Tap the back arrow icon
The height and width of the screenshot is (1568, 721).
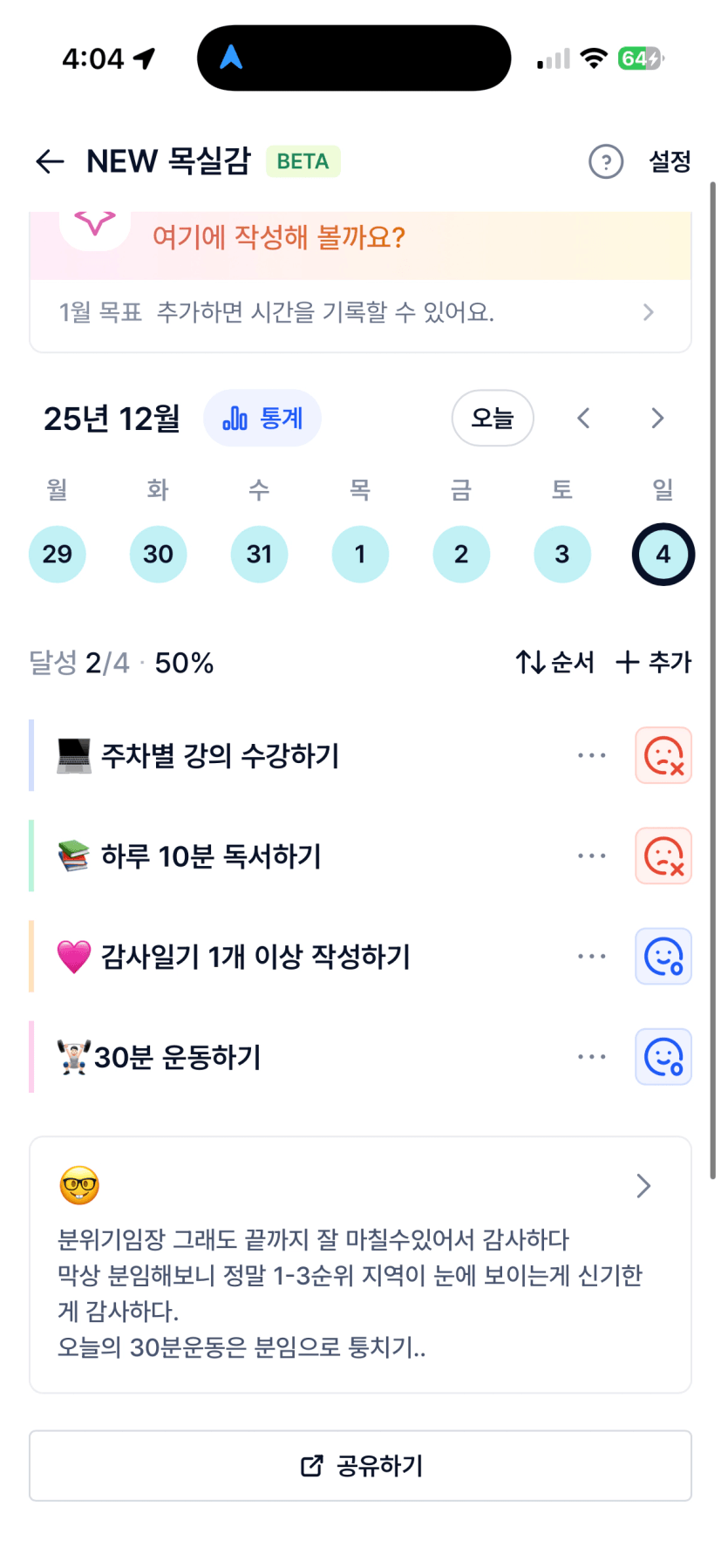[x=51, y=161]
